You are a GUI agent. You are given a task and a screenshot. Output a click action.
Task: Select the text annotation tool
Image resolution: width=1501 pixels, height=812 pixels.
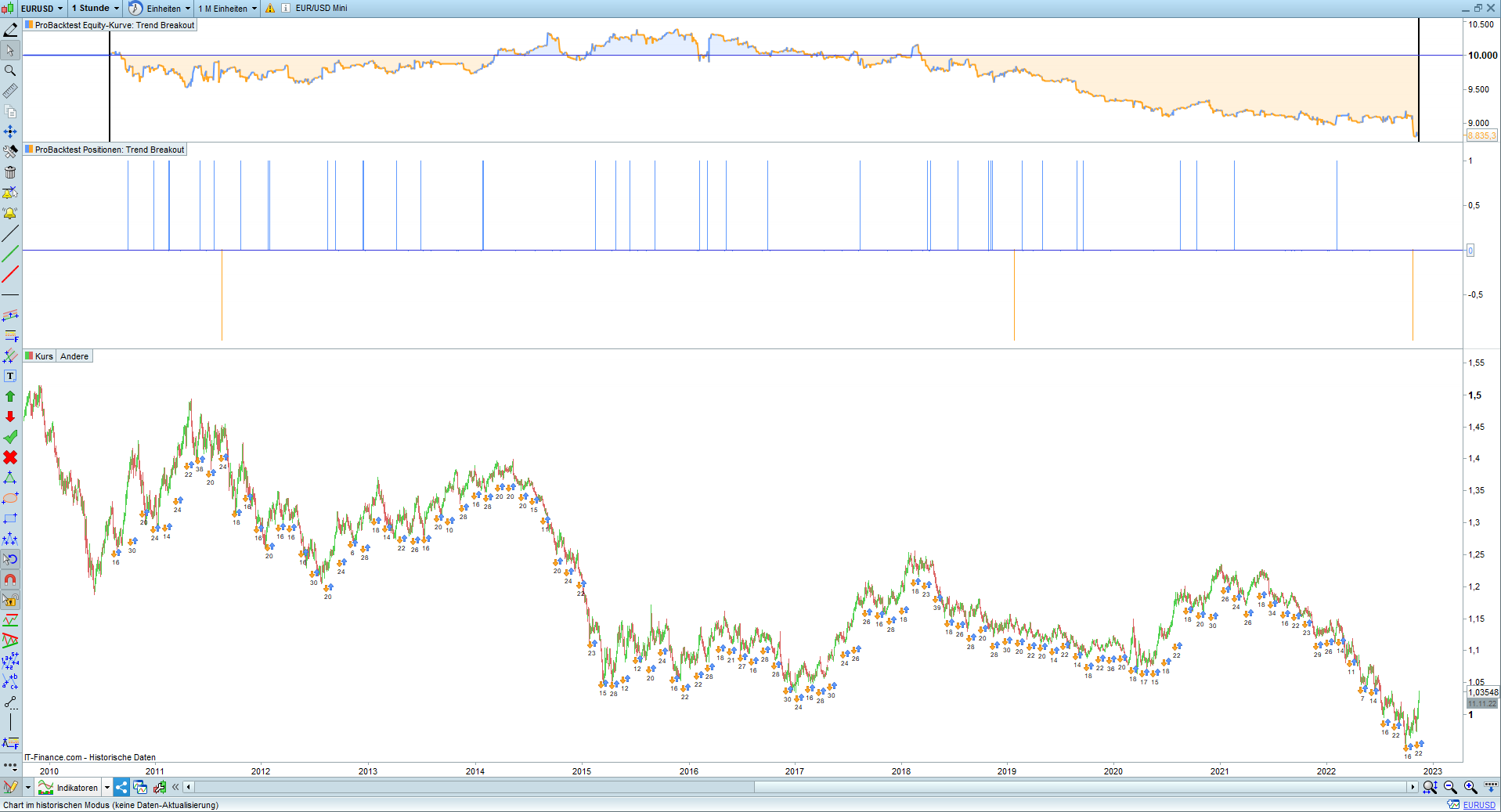(10, 376)
